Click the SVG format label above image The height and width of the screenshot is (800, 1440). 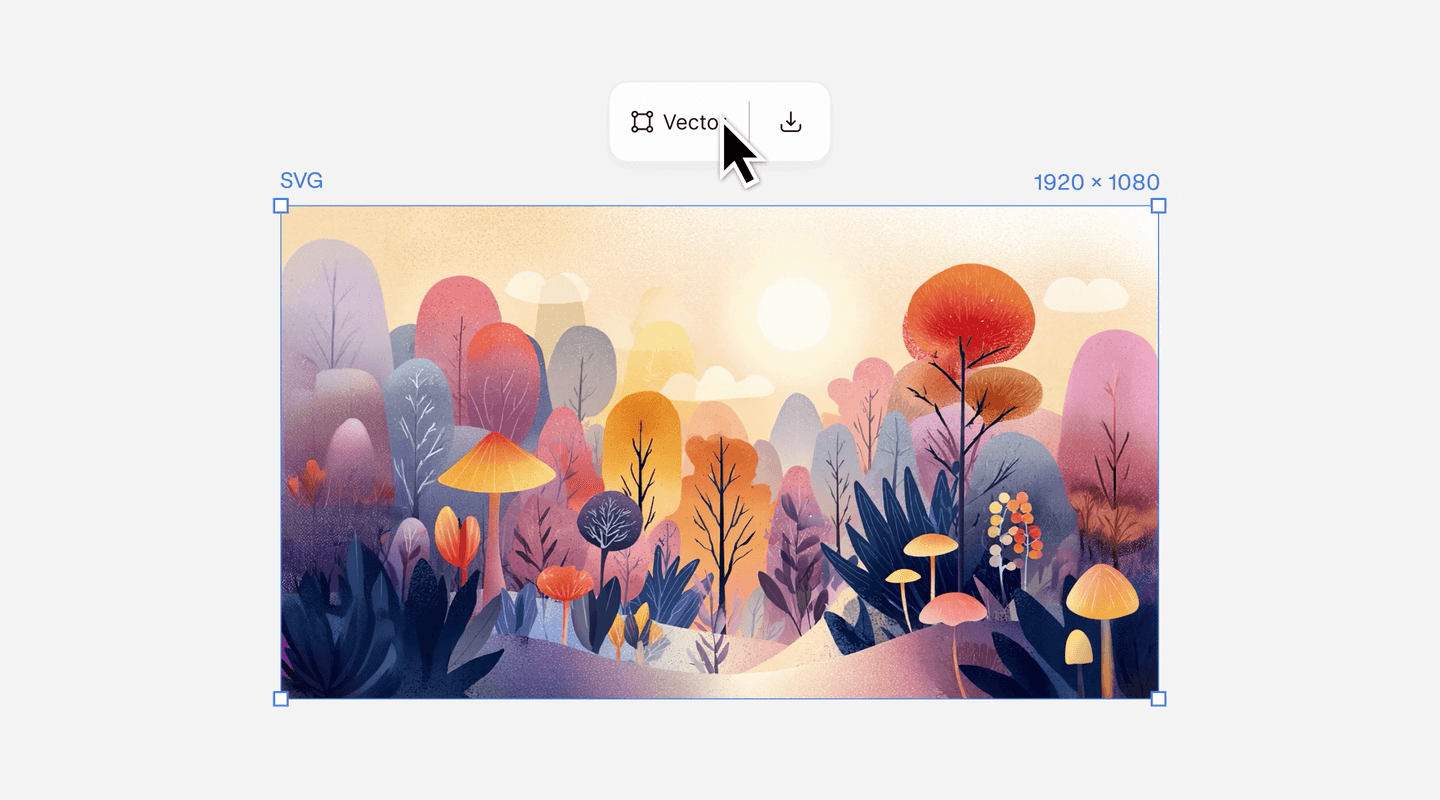301,181
